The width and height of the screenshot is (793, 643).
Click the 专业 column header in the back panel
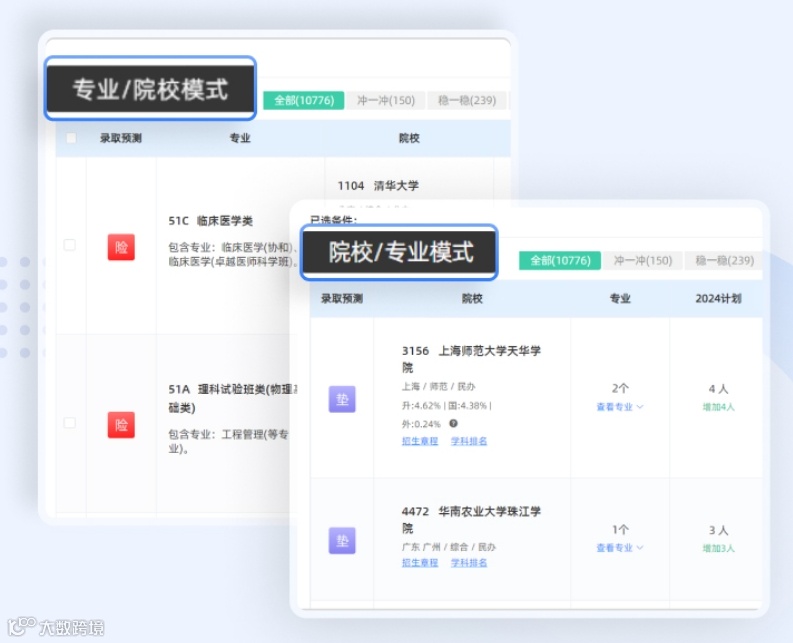point(240,138)
